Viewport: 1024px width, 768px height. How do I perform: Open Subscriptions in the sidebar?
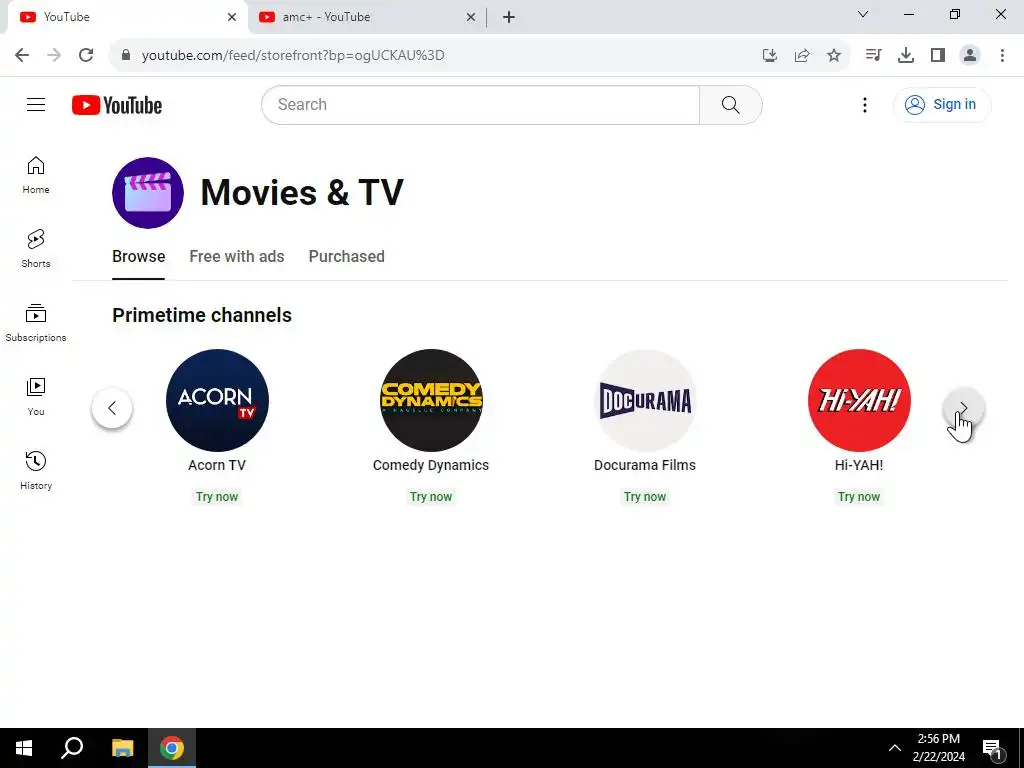tap(36, 323)
